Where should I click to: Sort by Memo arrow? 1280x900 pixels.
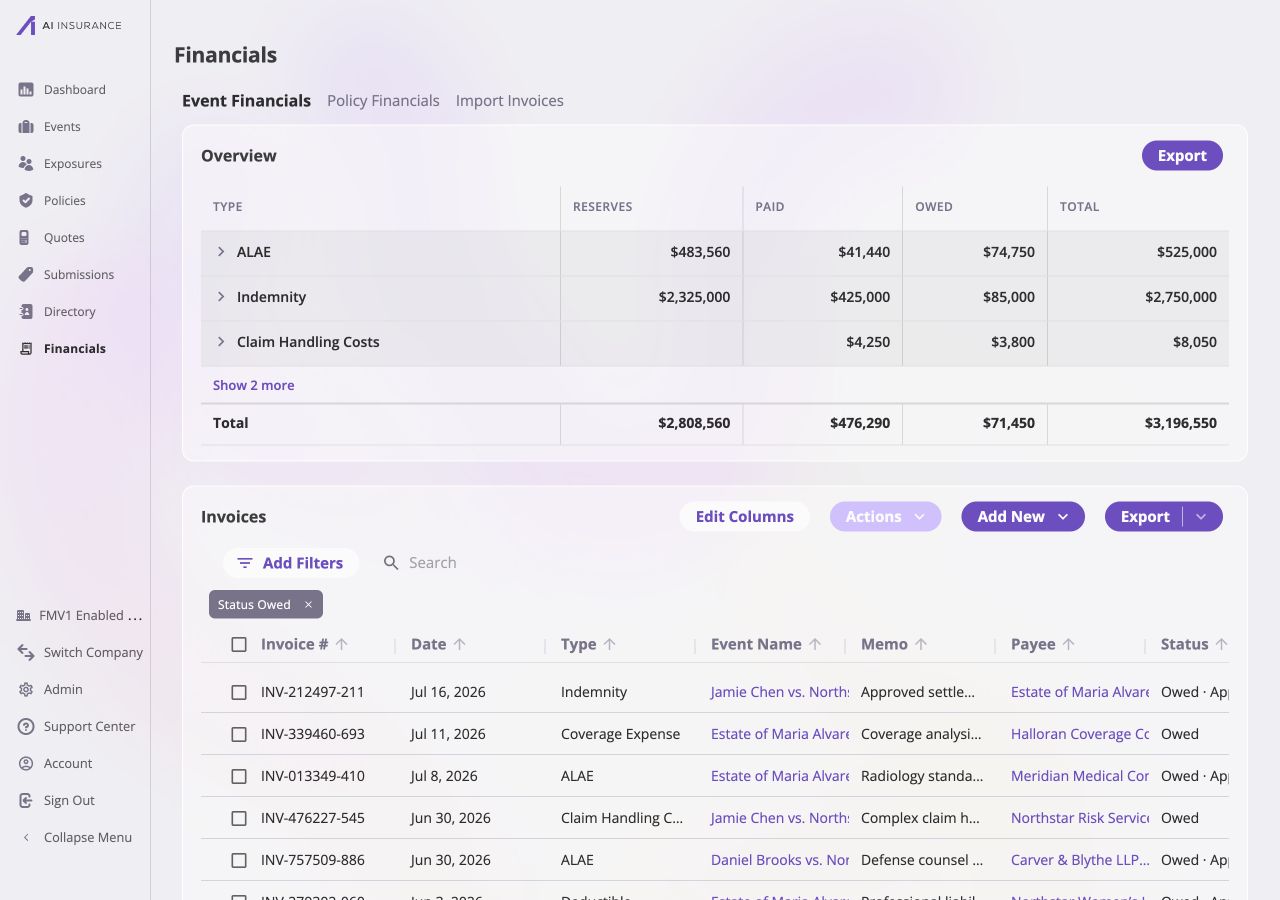(921, 645)
